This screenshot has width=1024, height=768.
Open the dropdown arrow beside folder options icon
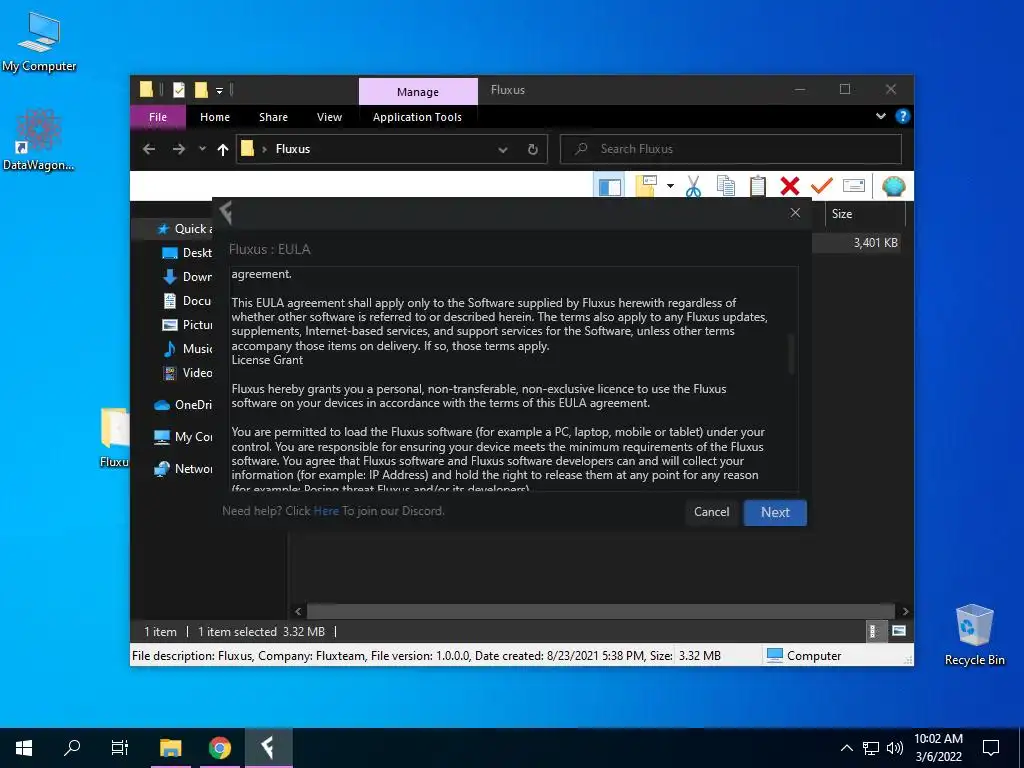click(670, 186)
